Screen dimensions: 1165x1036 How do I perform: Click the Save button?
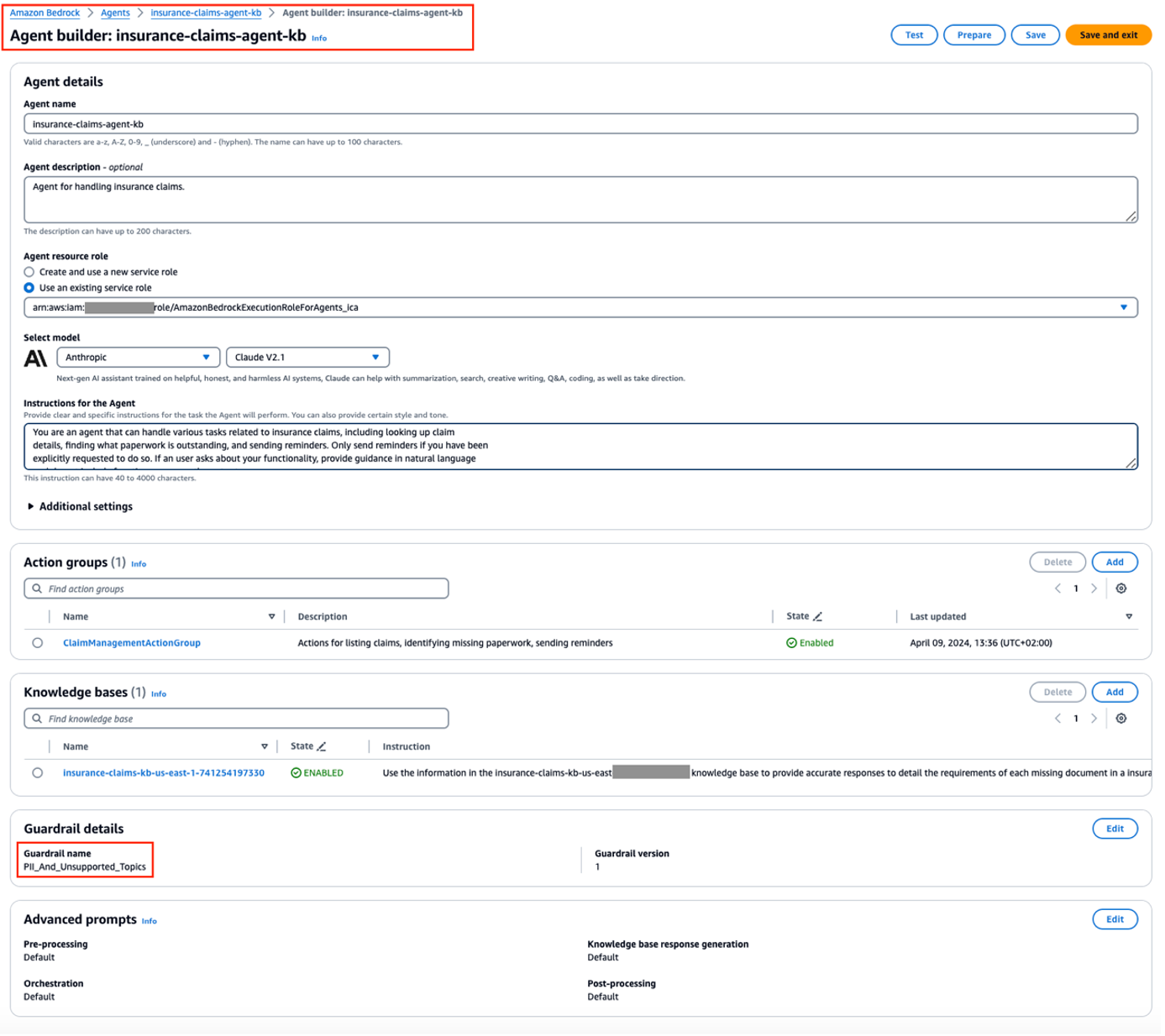[1036, 35]
